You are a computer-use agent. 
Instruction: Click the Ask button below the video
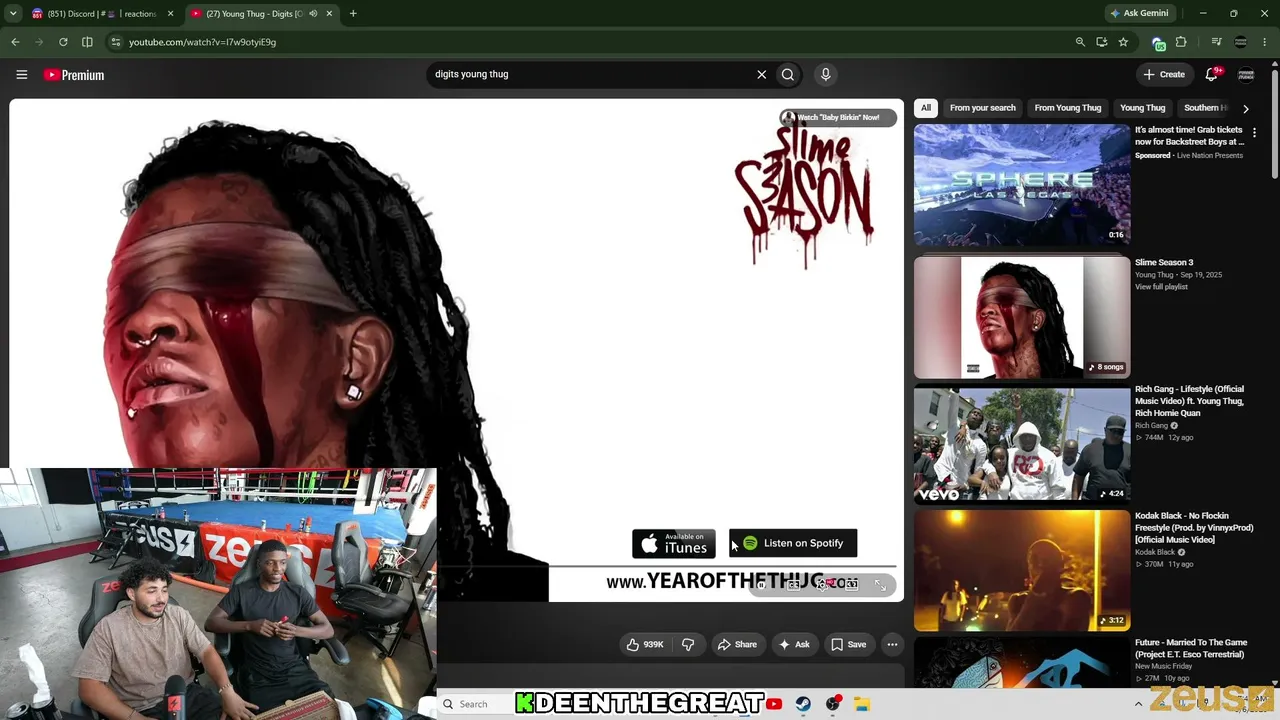[794, 645]
